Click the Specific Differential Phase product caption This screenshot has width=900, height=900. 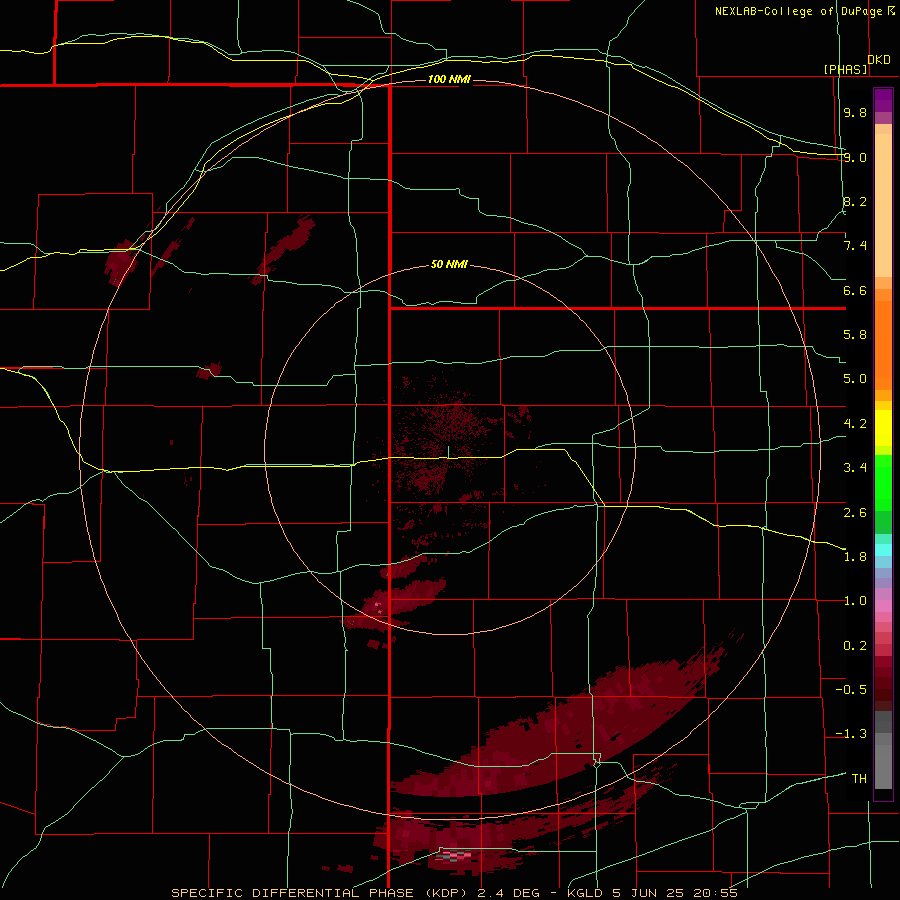coord(455,893)
